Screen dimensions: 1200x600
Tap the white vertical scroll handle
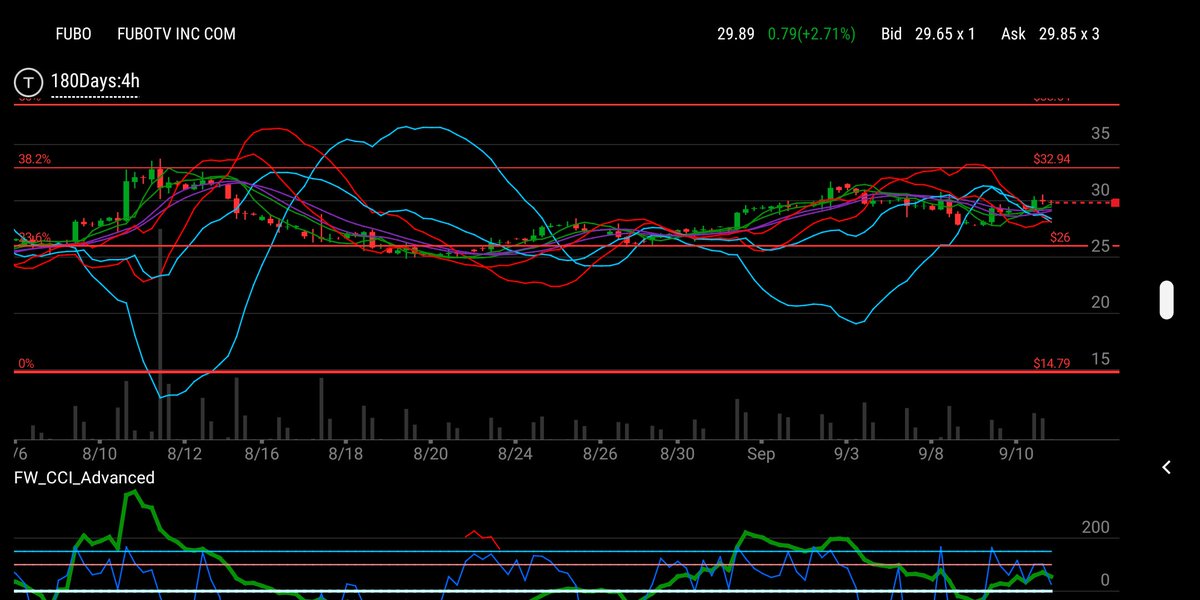[1166, 300]
